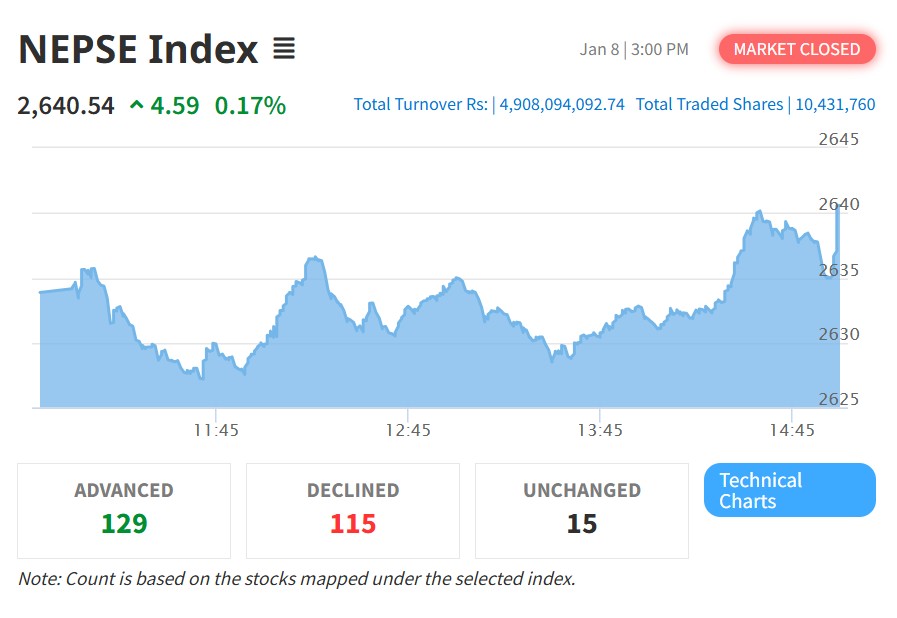Screen dimensions: 897x618
Task: Click the green up-arrow change indicator
Action: tap(136, 105)
